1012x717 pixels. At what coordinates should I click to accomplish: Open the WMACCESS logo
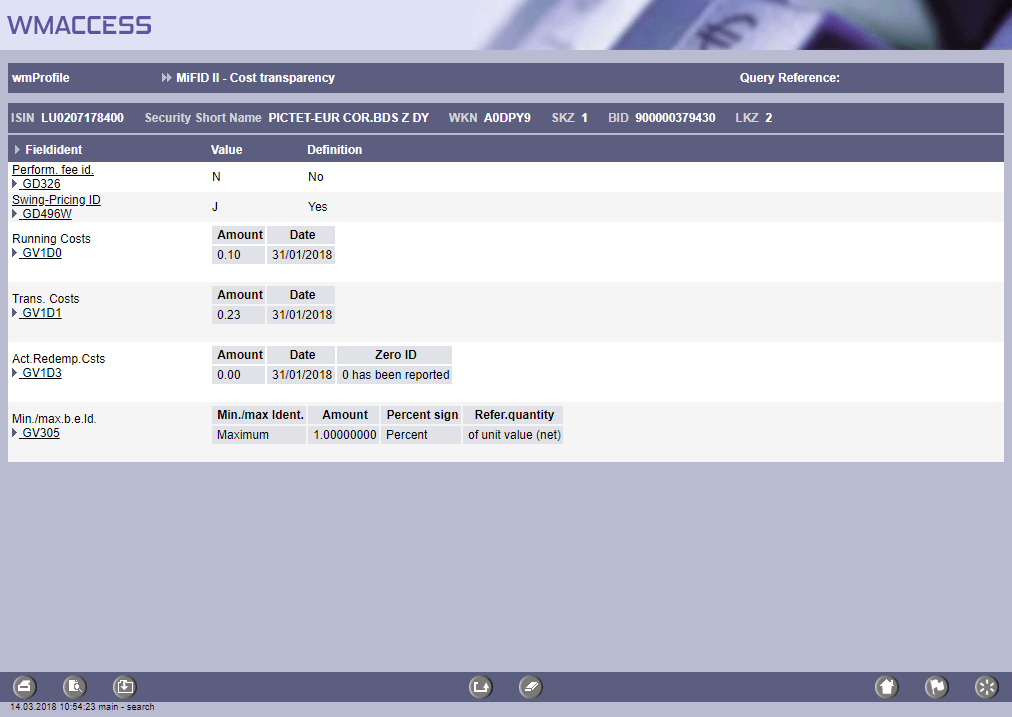pos(79,25)
